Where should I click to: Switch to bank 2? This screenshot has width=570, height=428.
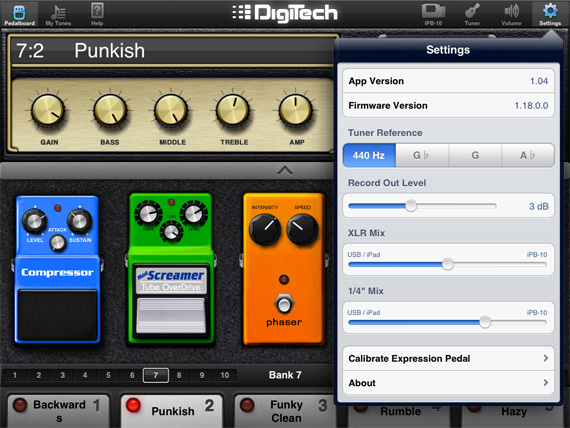point(39,375)
